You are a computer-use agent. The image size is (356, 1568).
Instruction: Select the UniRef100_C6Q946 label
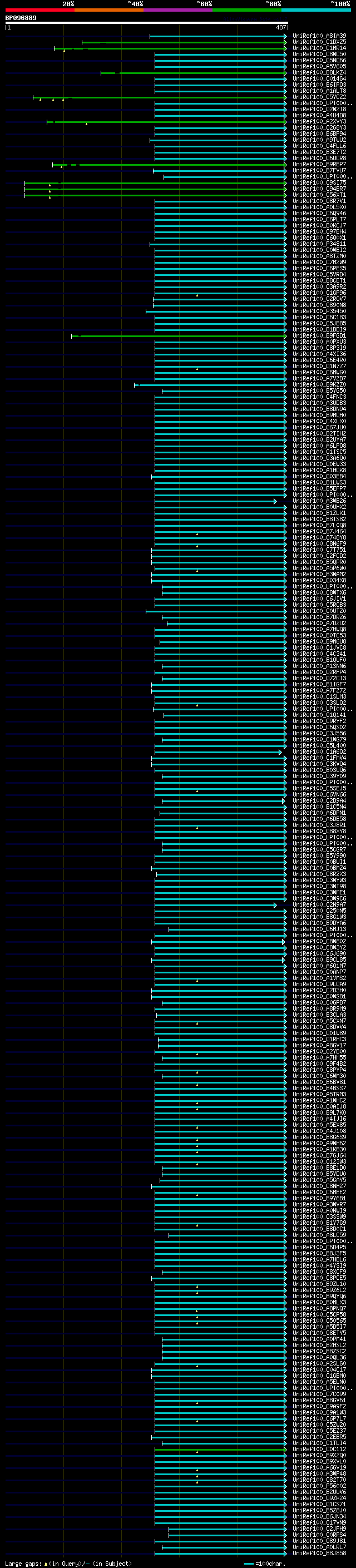(319, 213)
